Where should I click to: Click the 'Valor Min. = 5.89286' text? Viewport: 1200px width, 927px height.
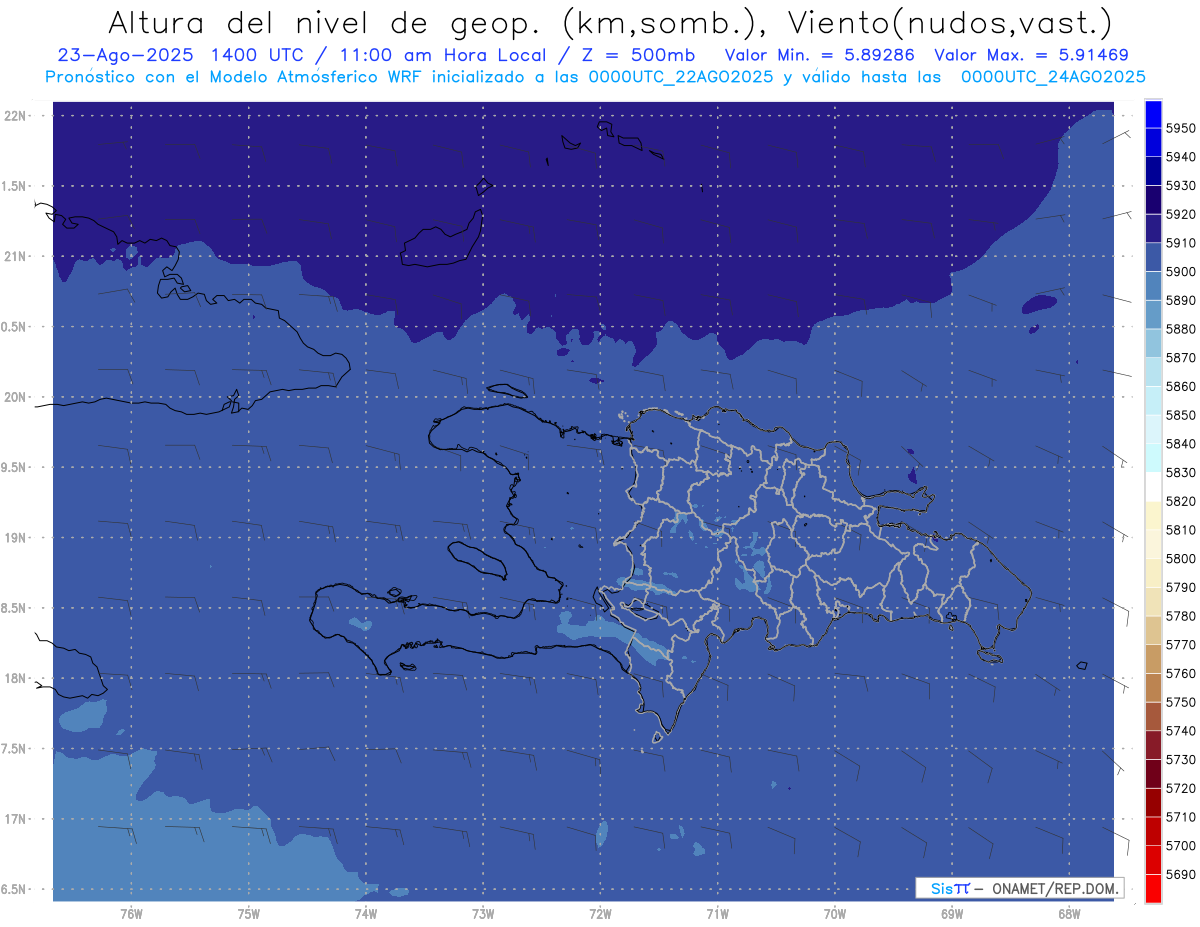(820, 55)
